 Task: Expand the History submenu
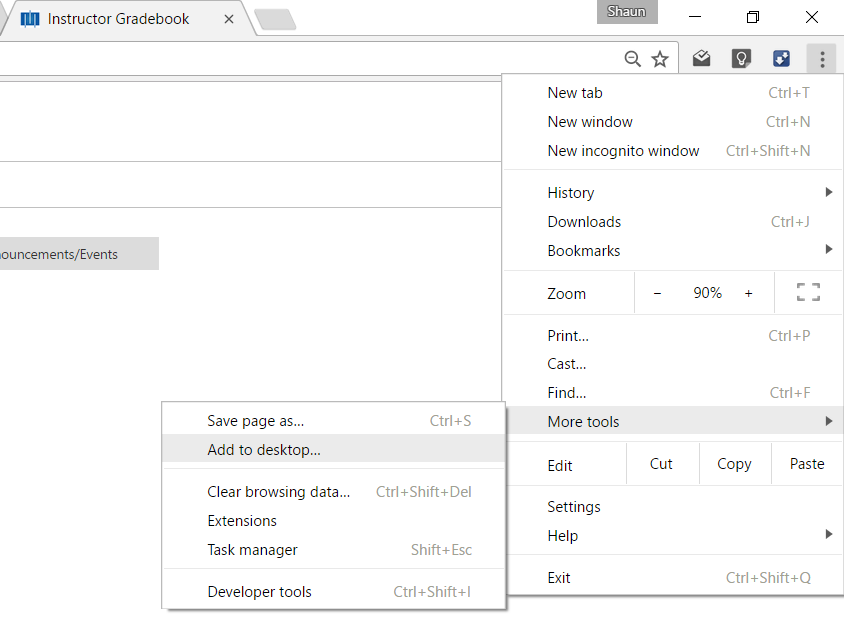click(673, 193)
